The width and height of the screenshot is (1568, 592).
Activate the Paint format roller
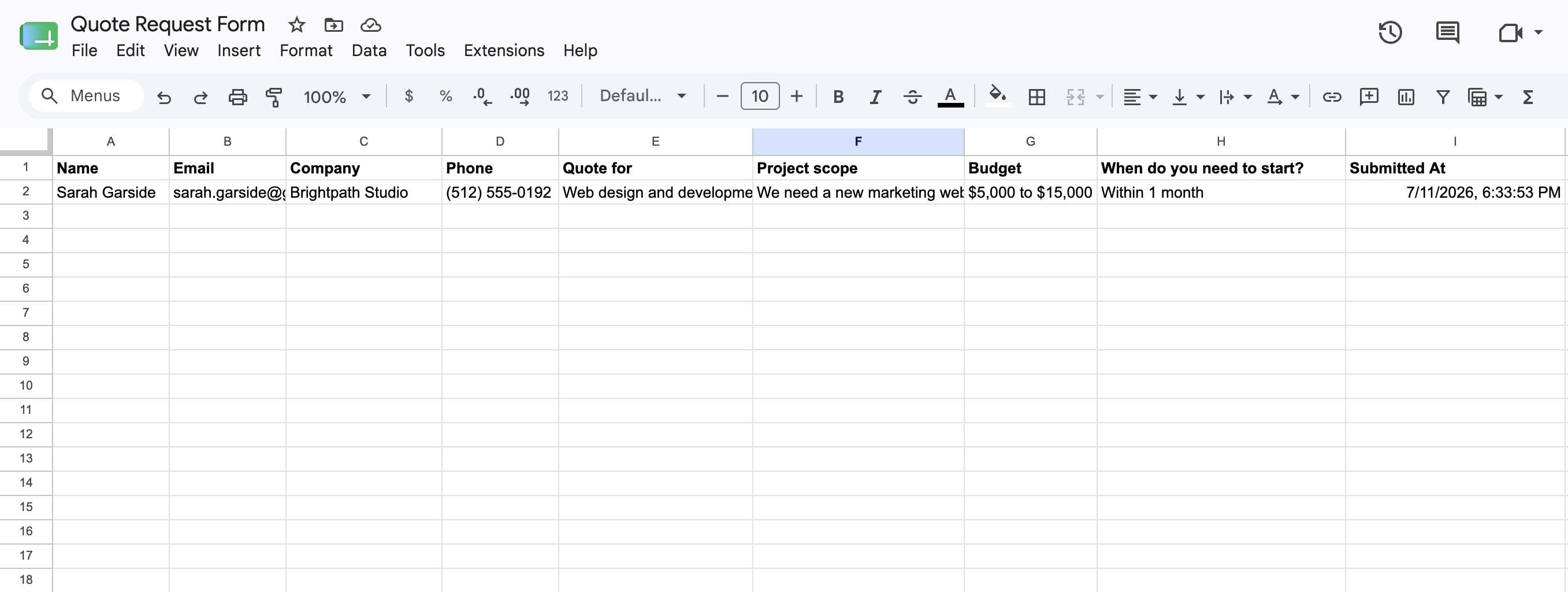274,97
